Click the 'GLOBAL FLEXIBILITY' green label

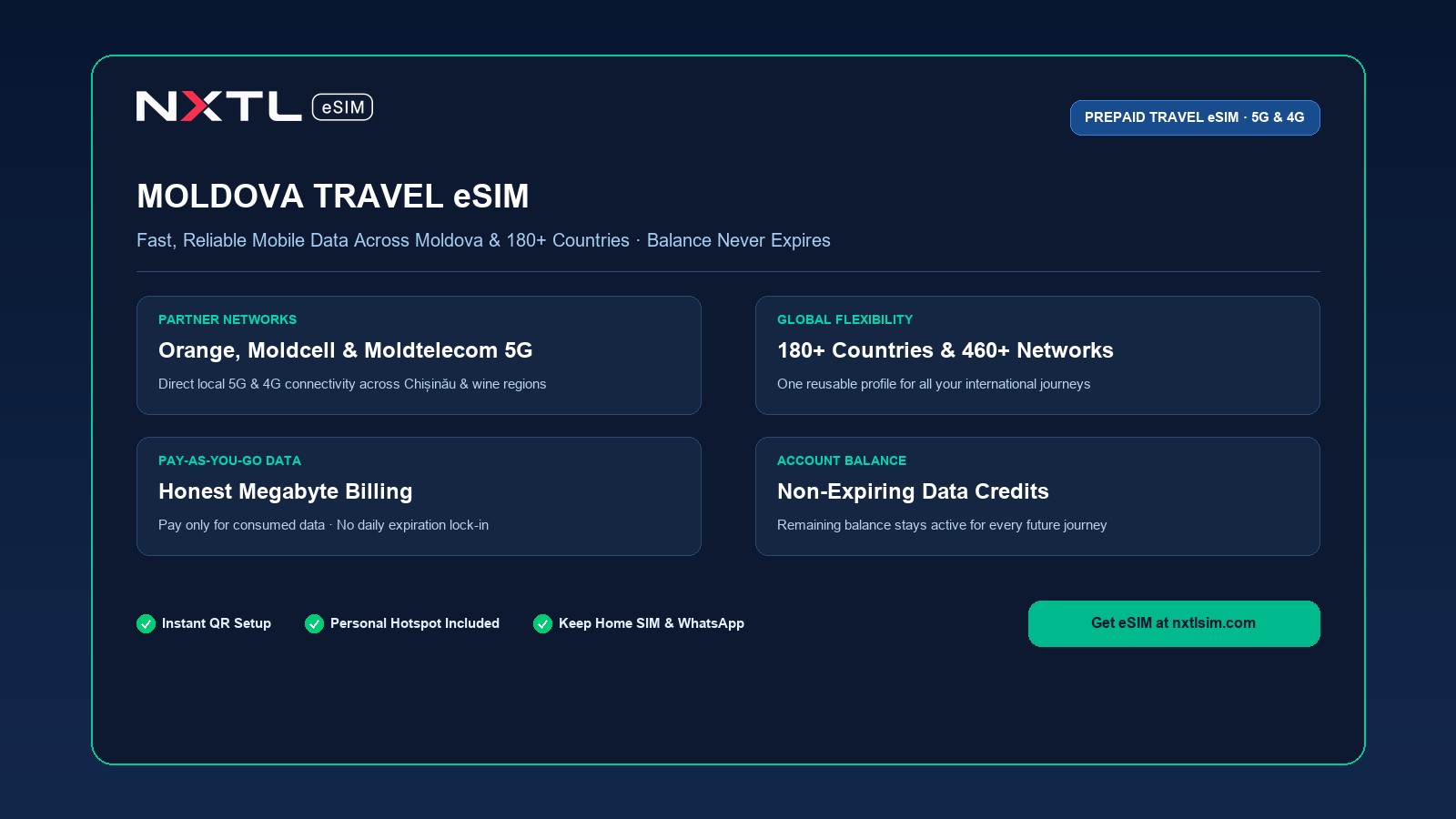coord(844,319)
